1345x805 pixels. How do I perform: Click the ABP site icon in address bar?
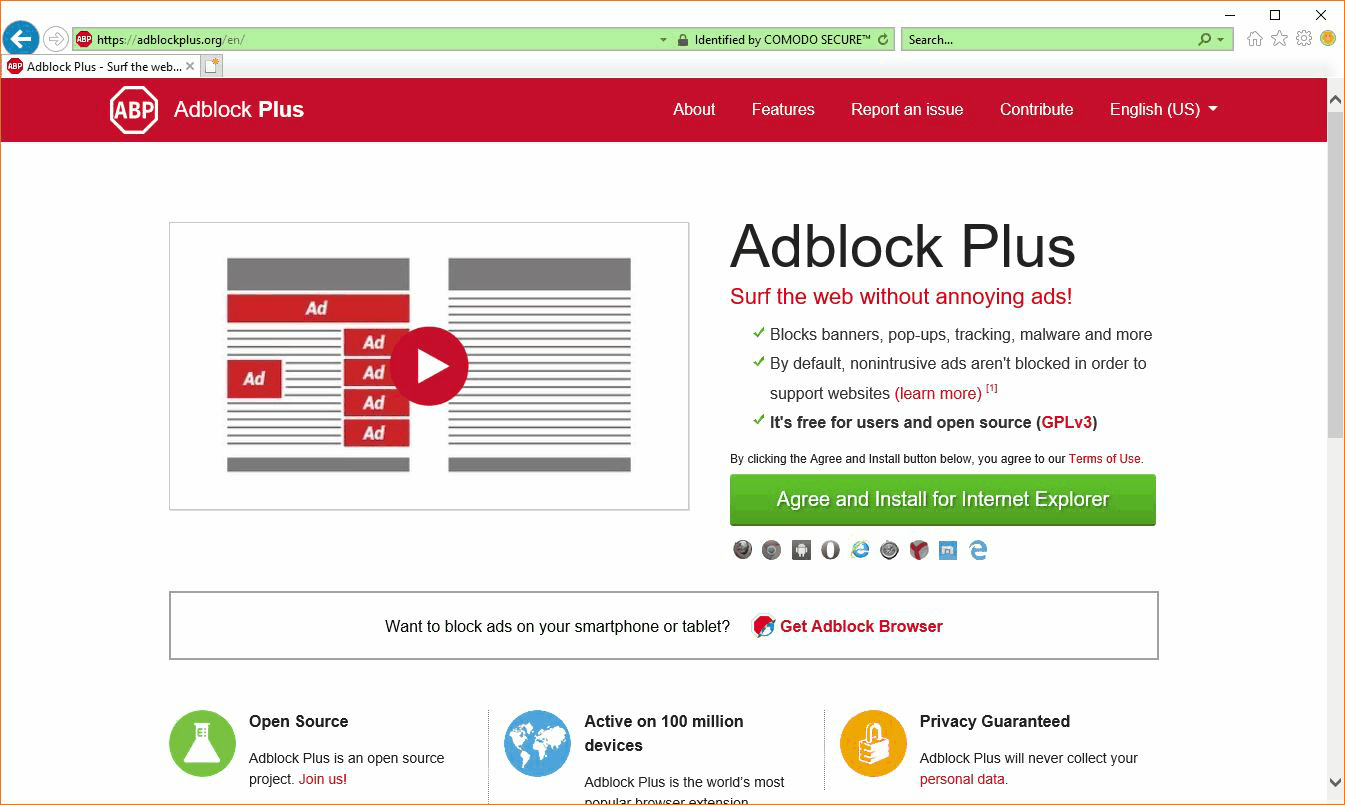(x=85, y=40)
